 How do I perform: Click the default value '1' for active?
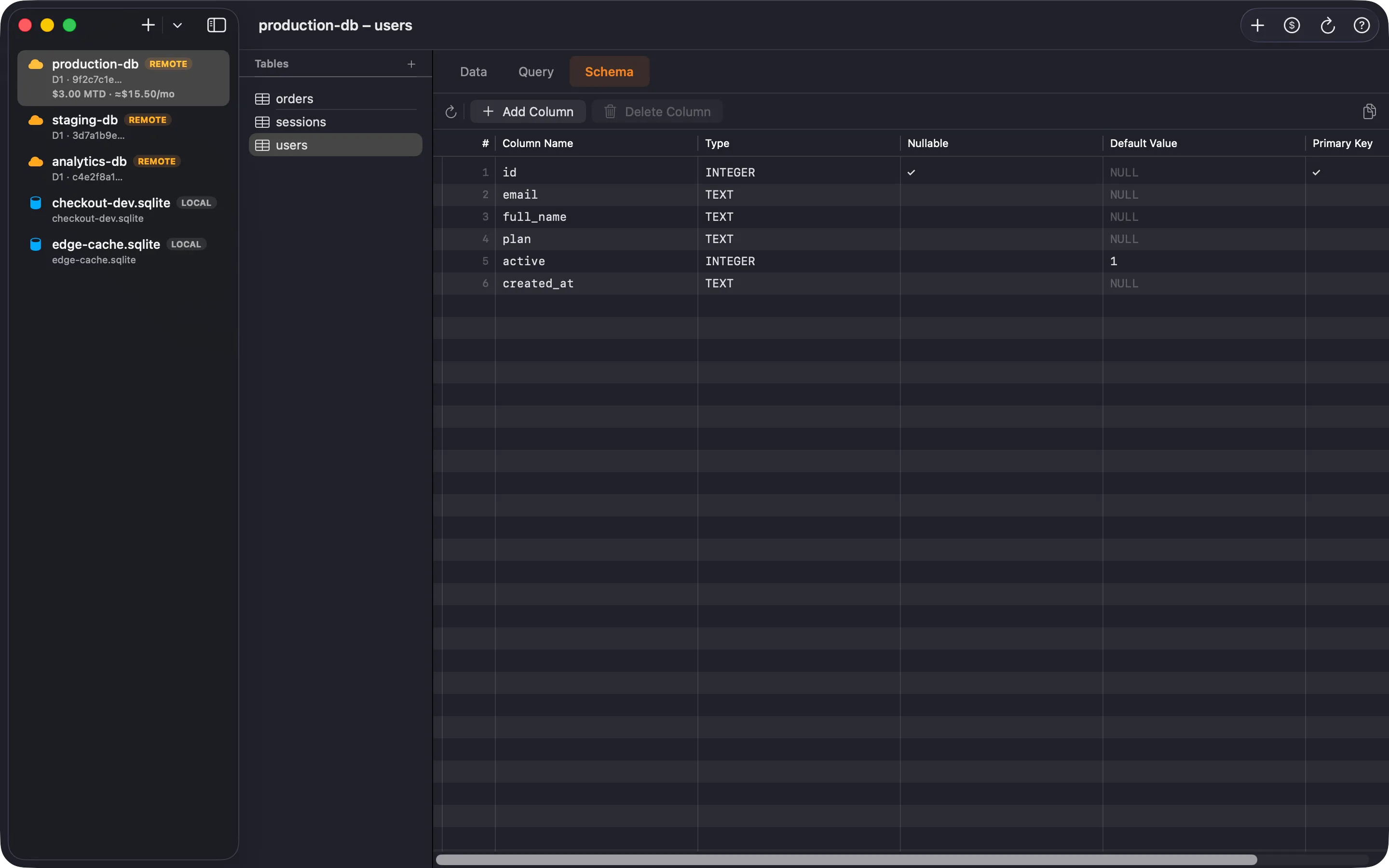[1204, 261]
